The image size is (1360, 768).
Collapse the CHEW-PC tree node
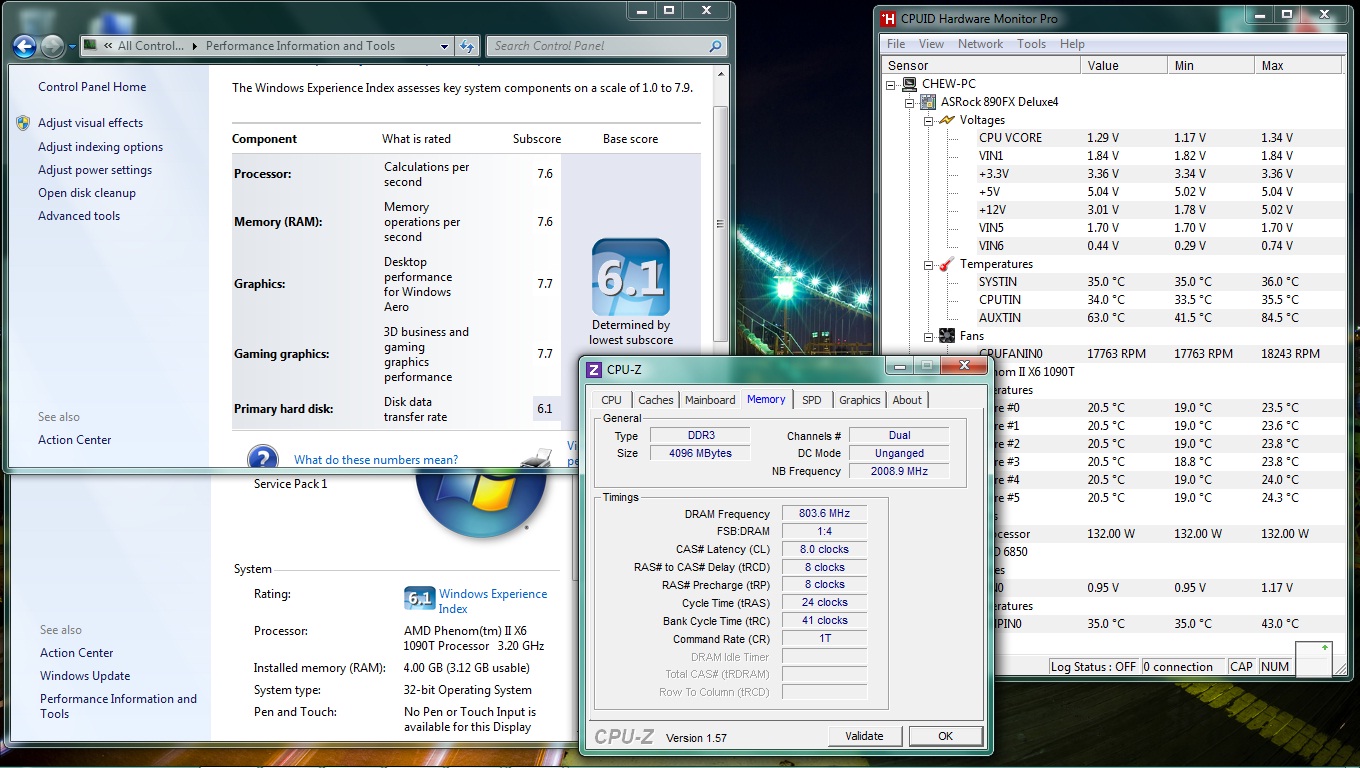pyautogui.click(x=891, y=85)
